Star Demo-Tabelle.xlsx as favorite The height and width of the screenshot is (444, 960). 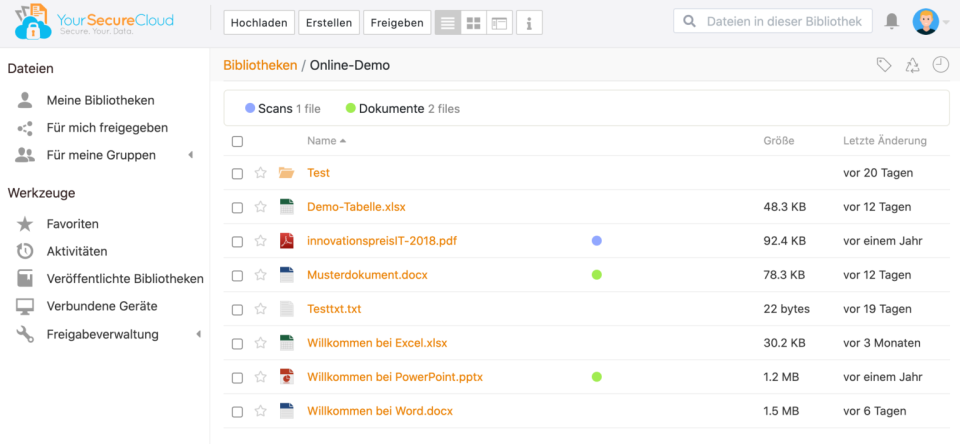[261, 207]
